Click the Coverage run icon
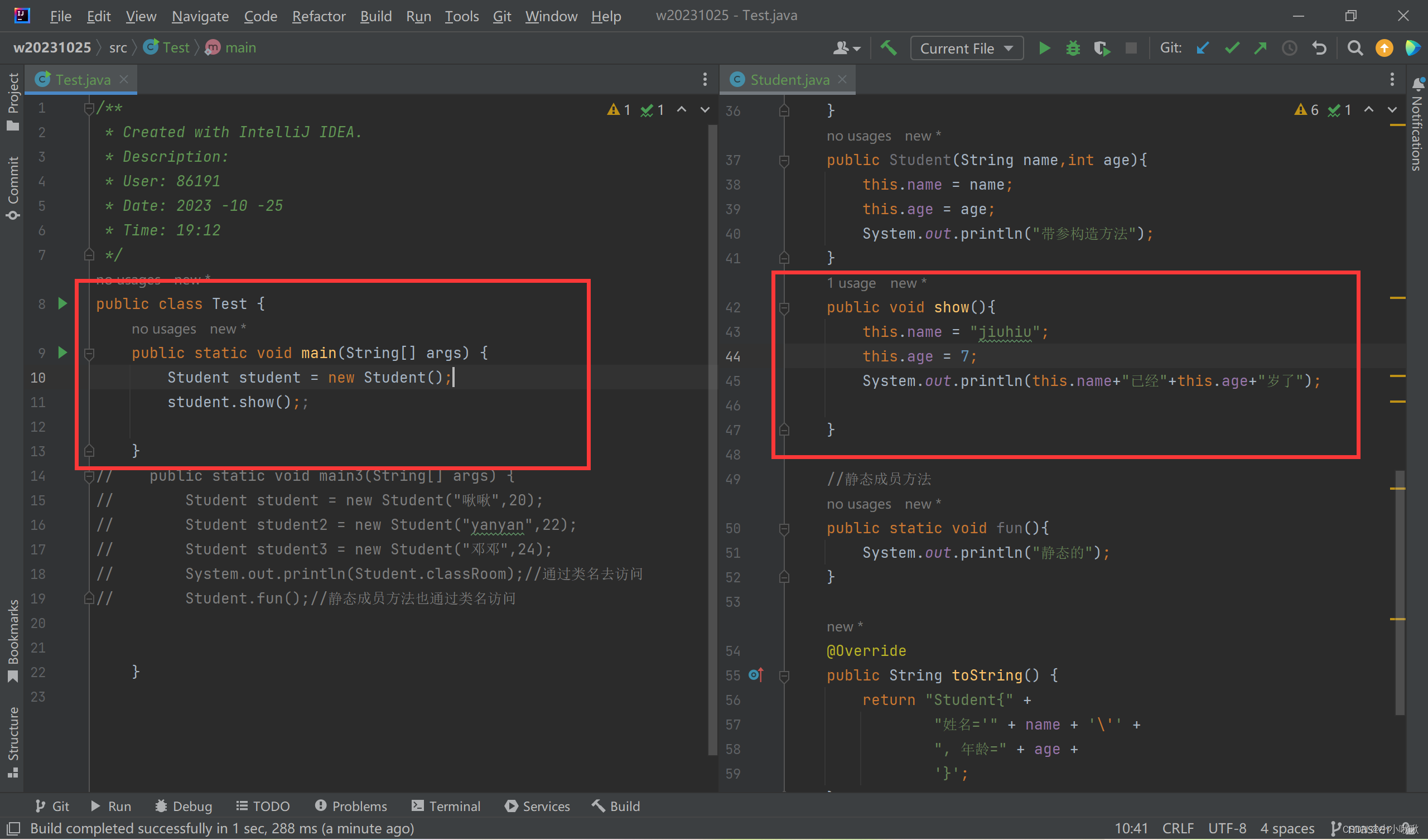The image size is (1428, 840). [1101, 47]
